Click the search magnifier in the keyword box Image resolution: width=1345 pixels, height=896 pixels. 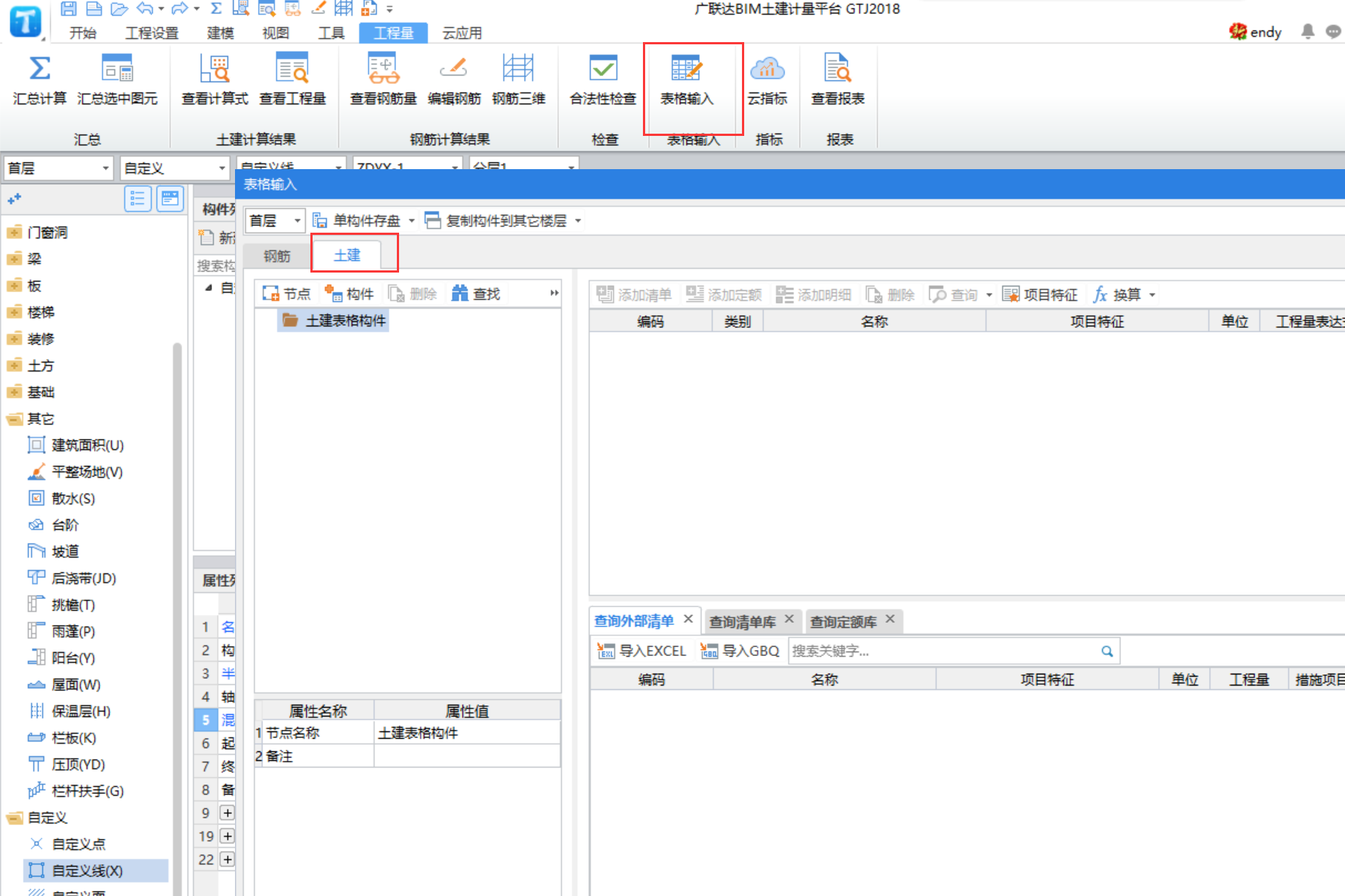pos(1107,651)
